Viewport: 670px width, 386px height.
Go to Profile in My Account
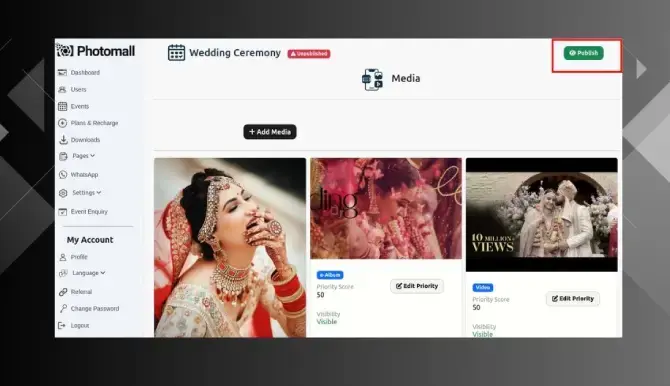(x=79, y=257)
